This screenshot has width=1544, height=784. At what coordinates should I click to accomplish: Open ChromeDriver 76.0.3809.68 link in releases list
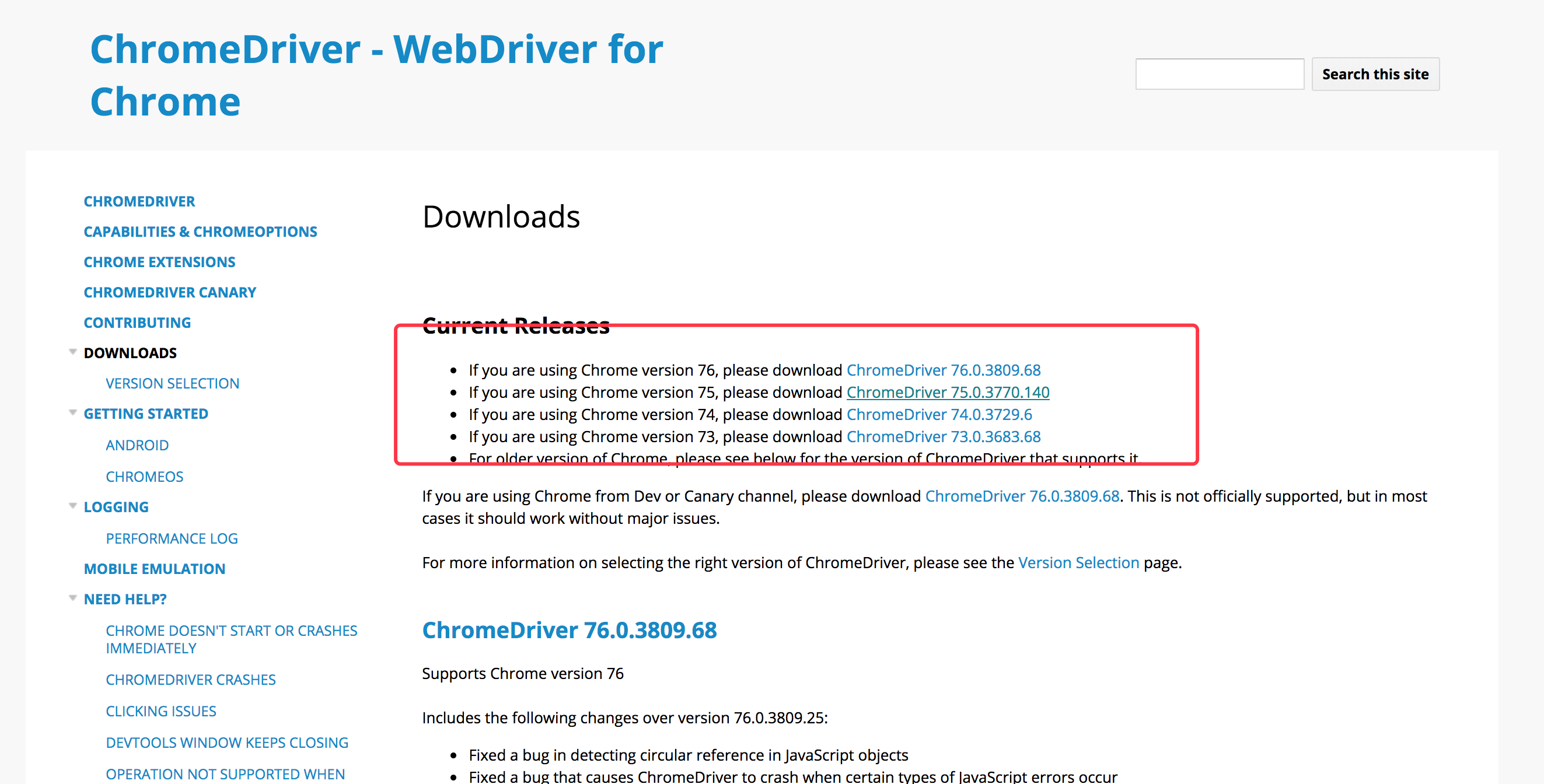943,370
